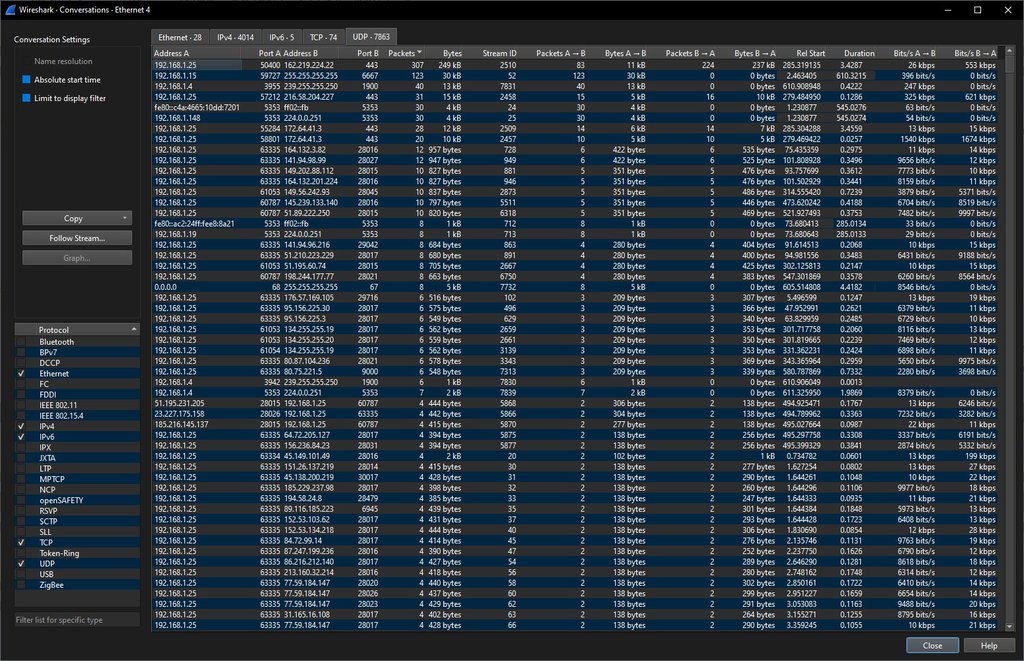
Task: Switch to the Ethernet · 28 tab
Action: pos(180,37)
